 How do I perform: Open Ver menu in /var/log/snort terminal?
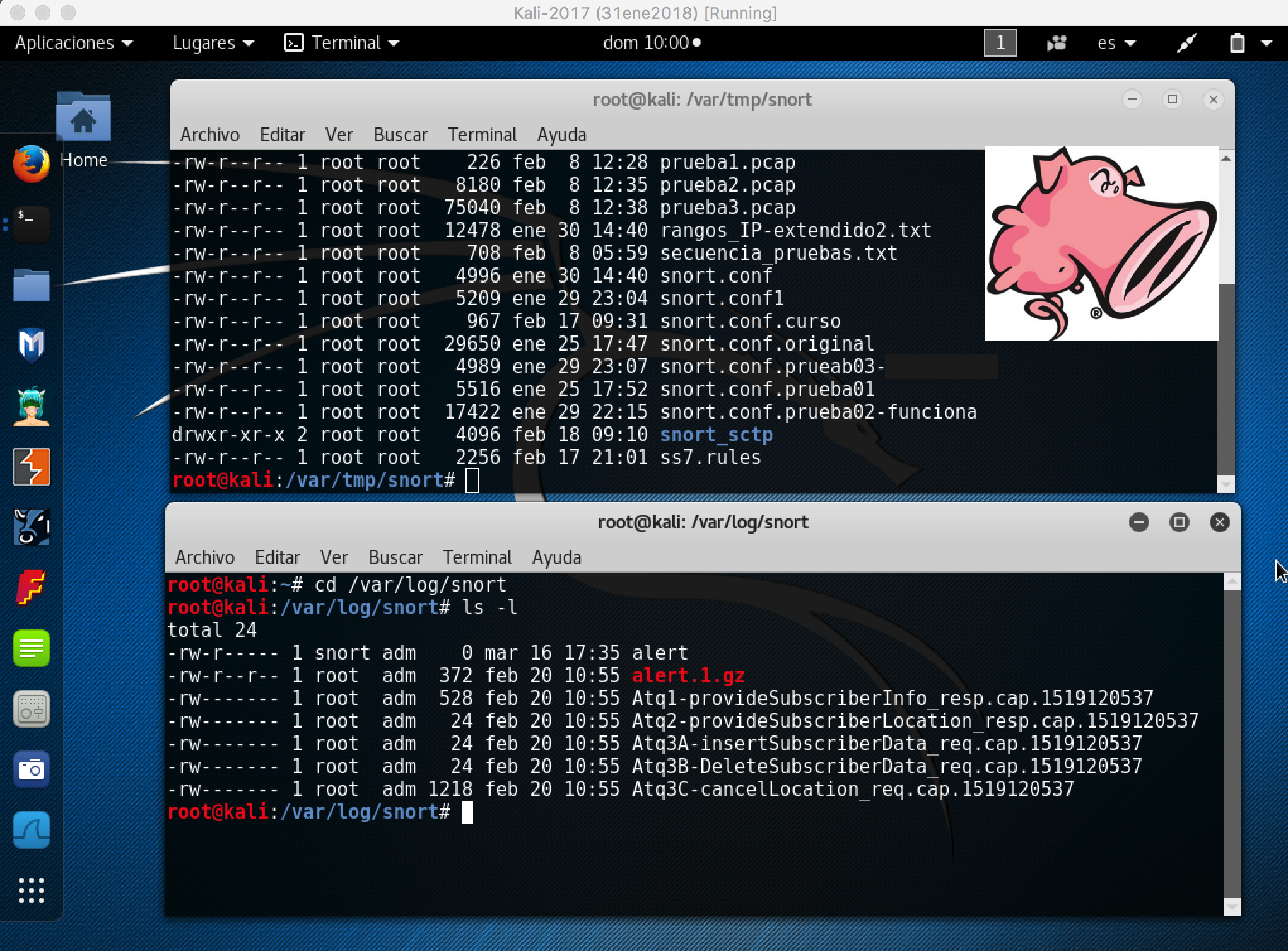pos(334,557)
